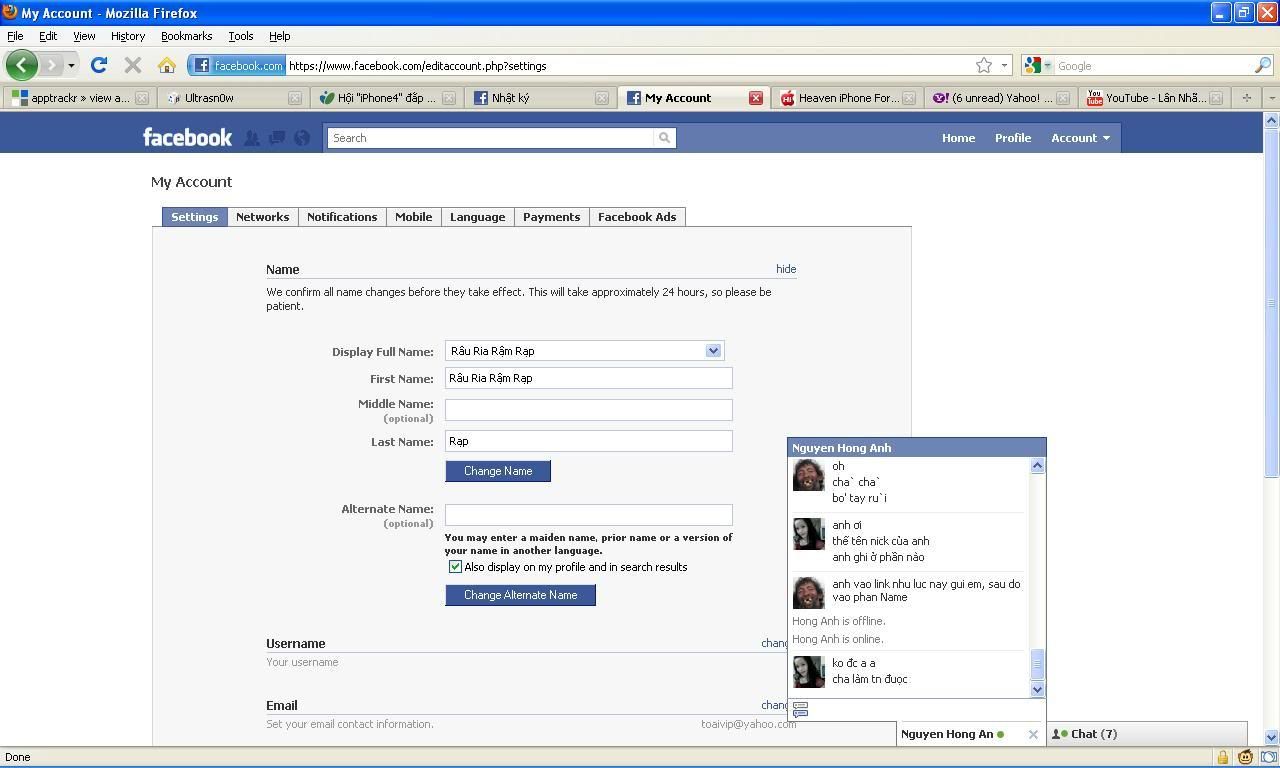Open the Tools menu
Viewport: 1280px width, 768px height.
pos(240,36)
